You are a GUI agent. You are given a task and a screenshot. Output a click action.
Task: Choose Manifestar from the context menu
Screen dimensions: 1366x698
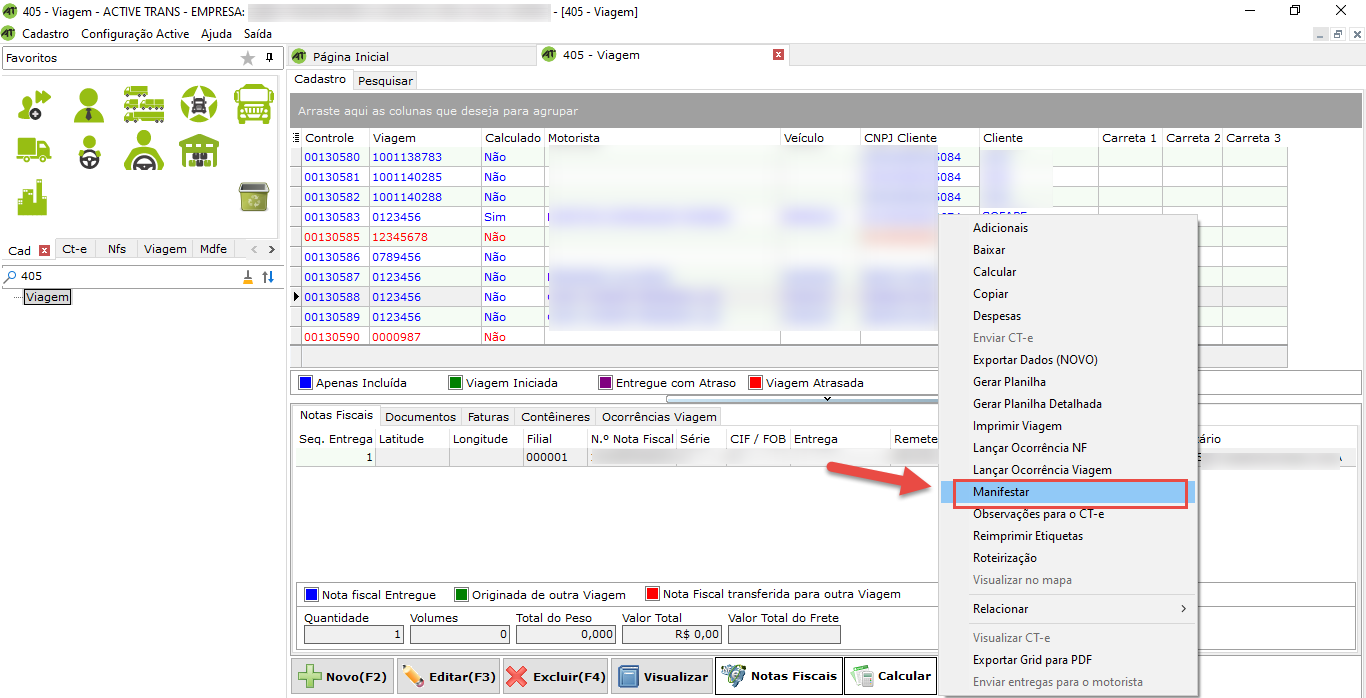(x=1068, y=492)
